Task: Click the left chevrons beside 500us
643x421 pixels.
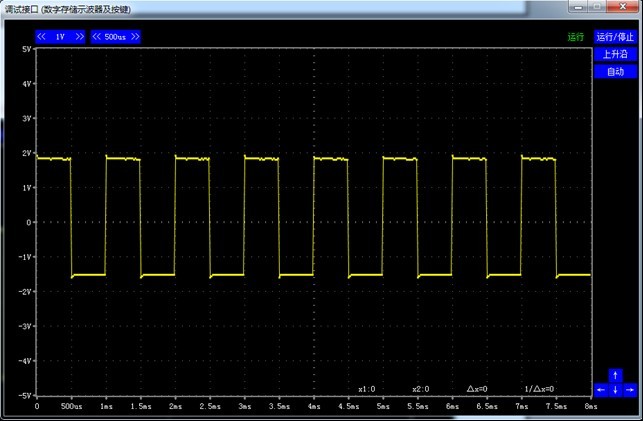Action: (97, 37)
